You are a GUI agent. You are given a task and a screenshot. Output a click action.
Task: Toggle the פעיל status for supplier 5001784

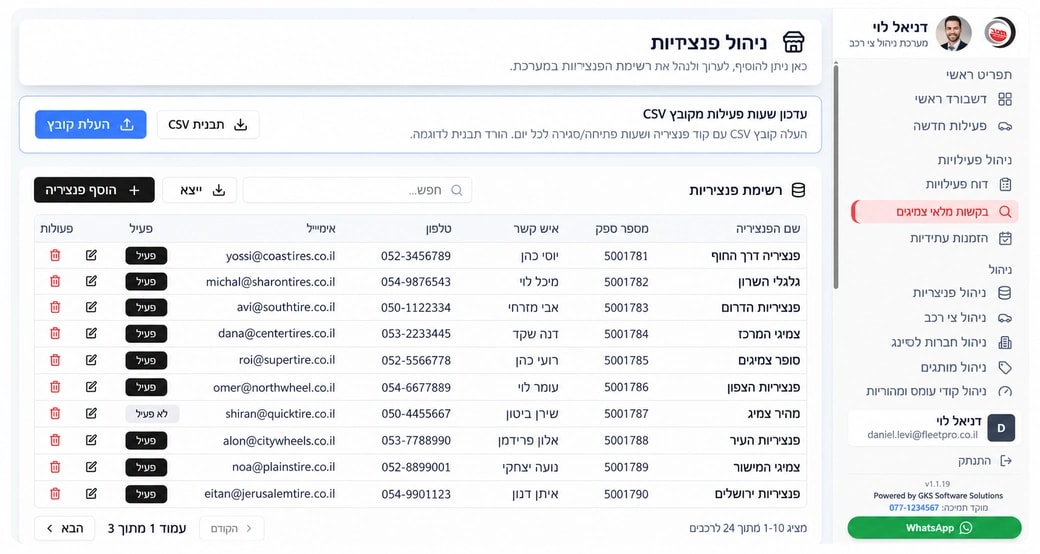[x=146, y=333]
